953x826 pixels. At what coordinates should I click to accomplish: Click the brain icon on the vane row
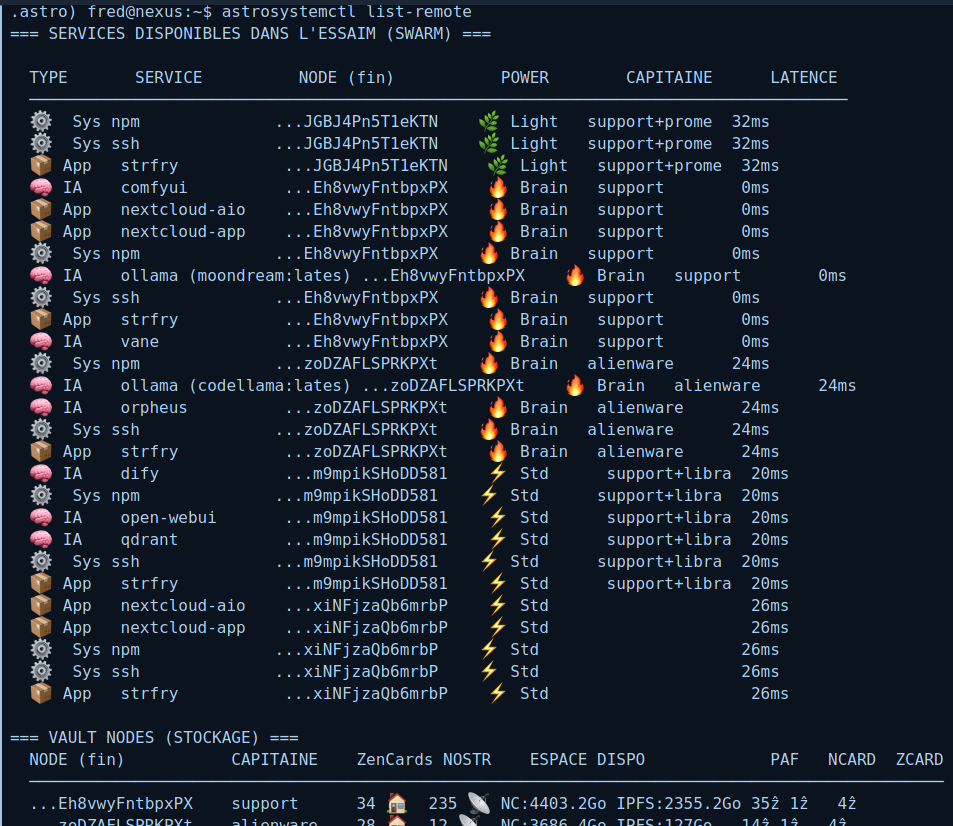(40, 341)
